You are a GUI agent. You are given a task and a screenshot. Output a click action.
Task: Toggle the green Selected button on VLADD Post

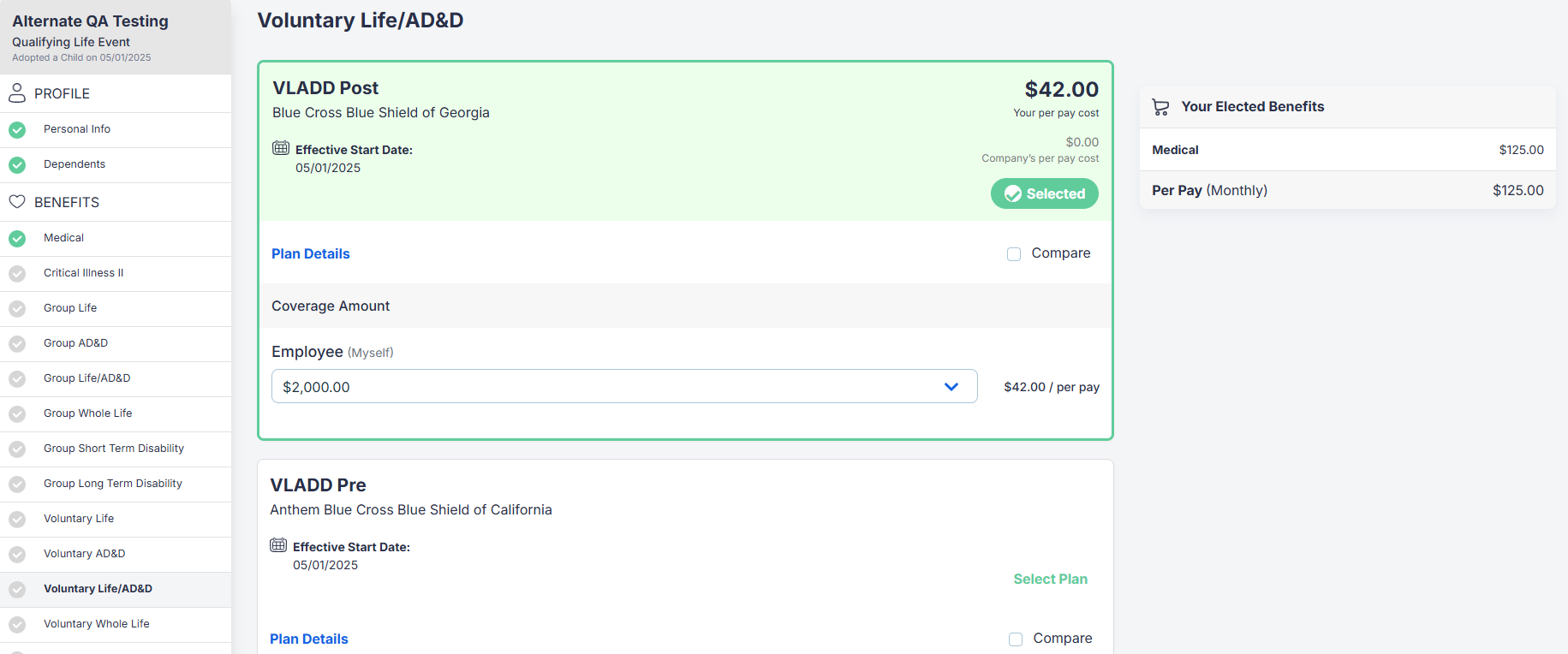click(1045, 193)
